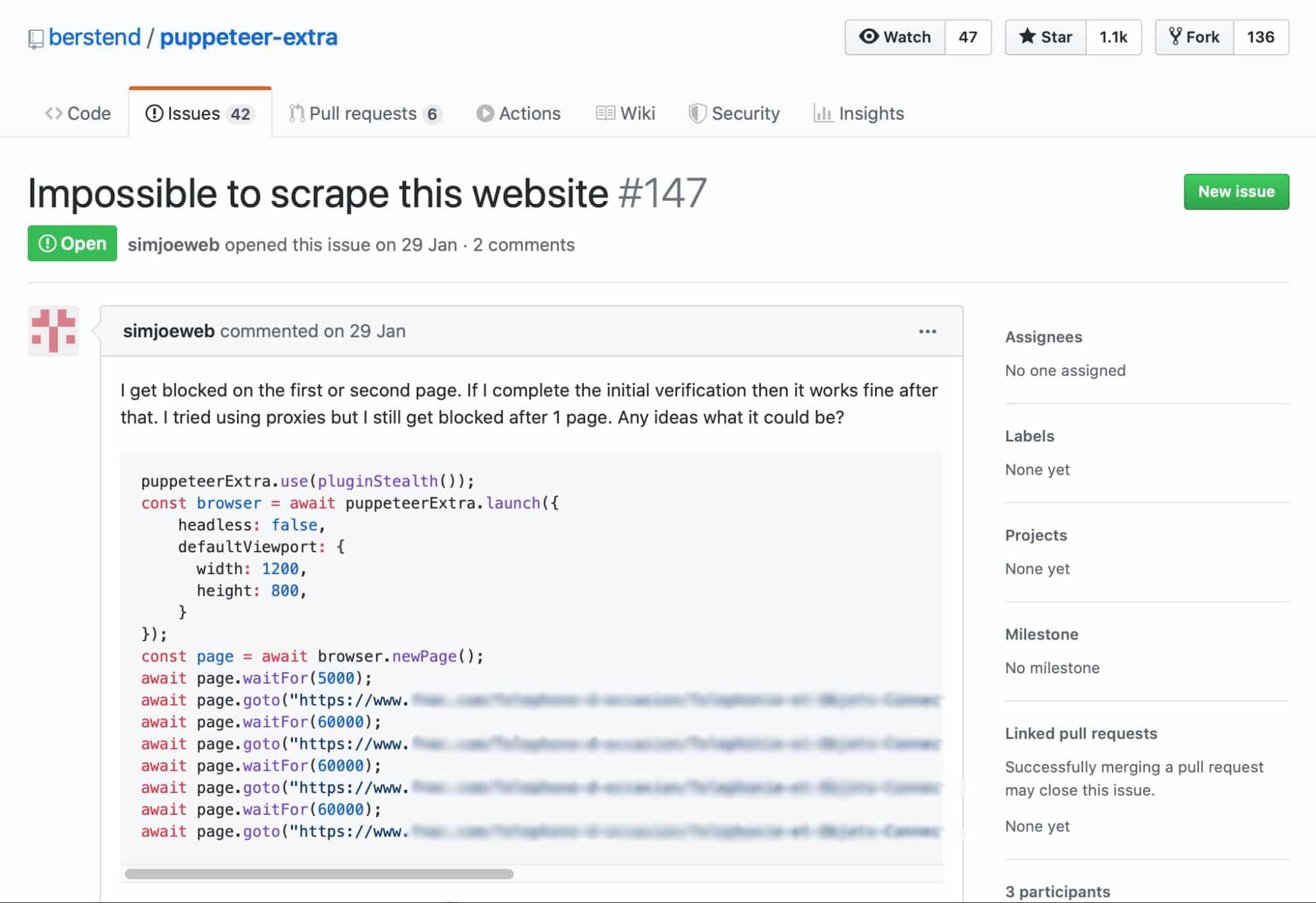1316x903 pixels.
Task: Click the '3 participants' text
Action: click(x=1057, y=892)
